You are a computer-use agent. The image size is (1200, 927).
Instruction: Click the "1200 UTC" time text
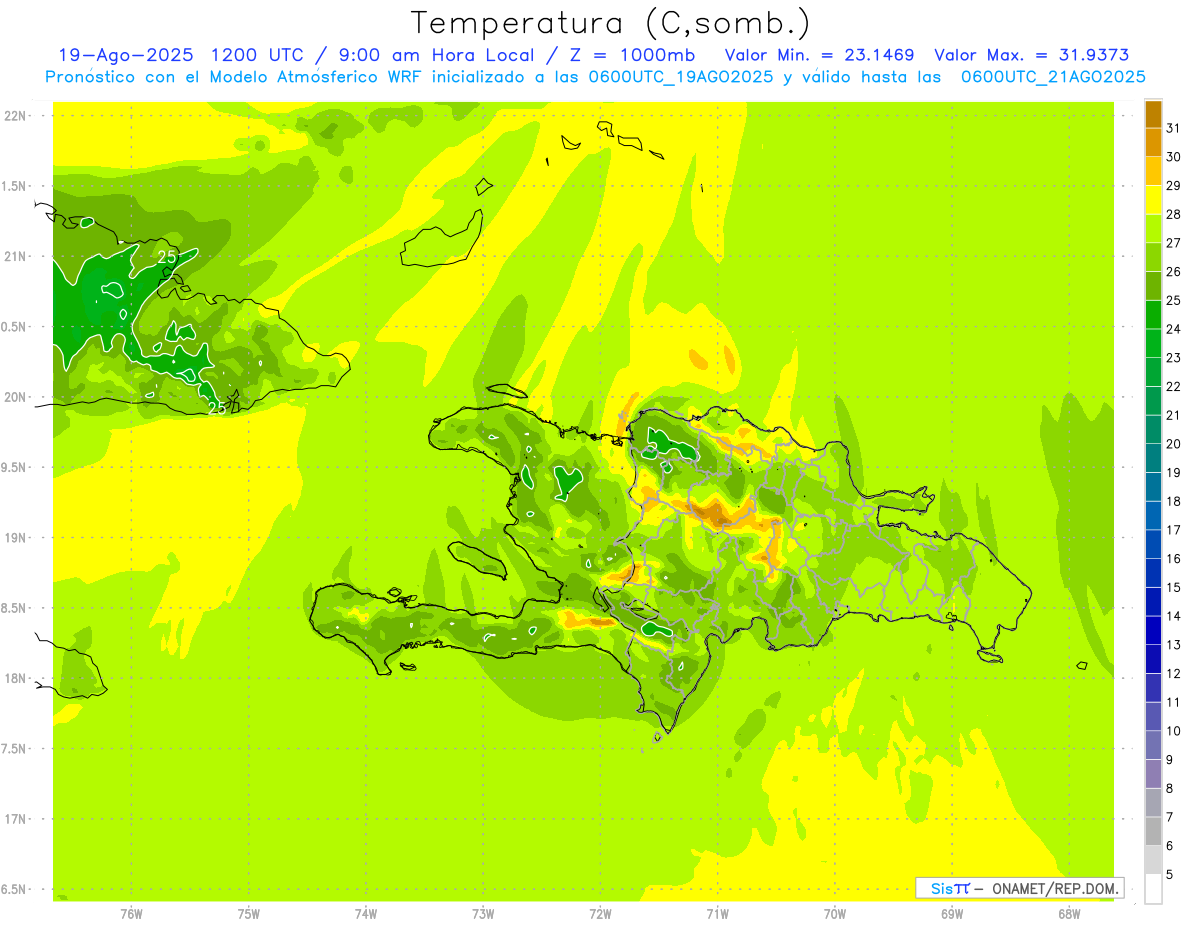(x=257, y=55)
